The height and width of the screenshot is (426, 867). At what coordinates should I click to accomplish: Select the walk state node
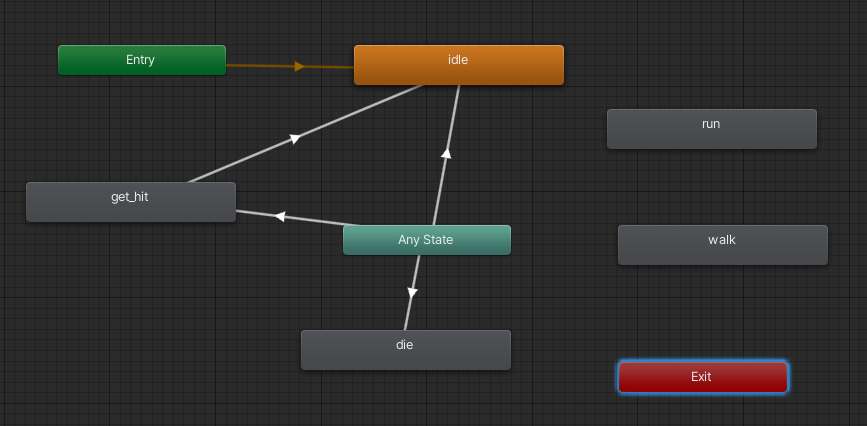[x=723, y=245]
